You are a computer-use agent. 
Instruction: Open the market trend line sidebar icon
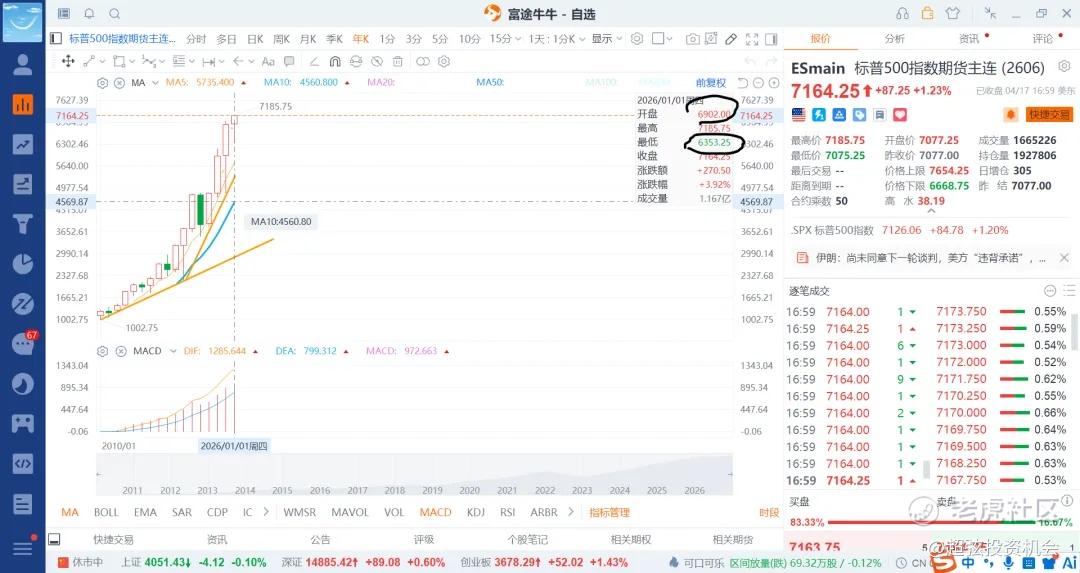click(x=23, y=144)
